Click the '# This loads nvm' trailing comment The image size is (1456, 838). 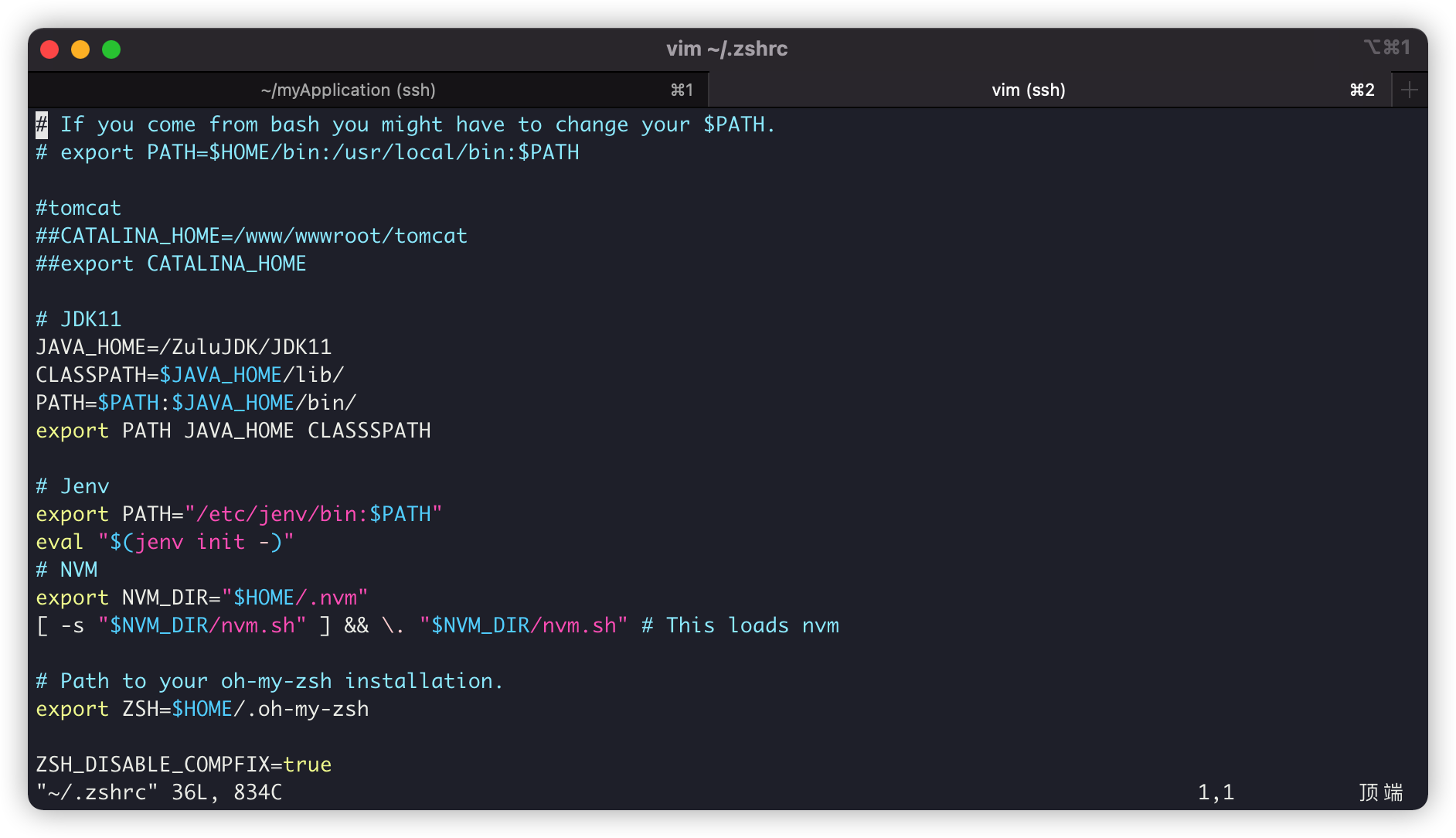click(x=740, y=625)
